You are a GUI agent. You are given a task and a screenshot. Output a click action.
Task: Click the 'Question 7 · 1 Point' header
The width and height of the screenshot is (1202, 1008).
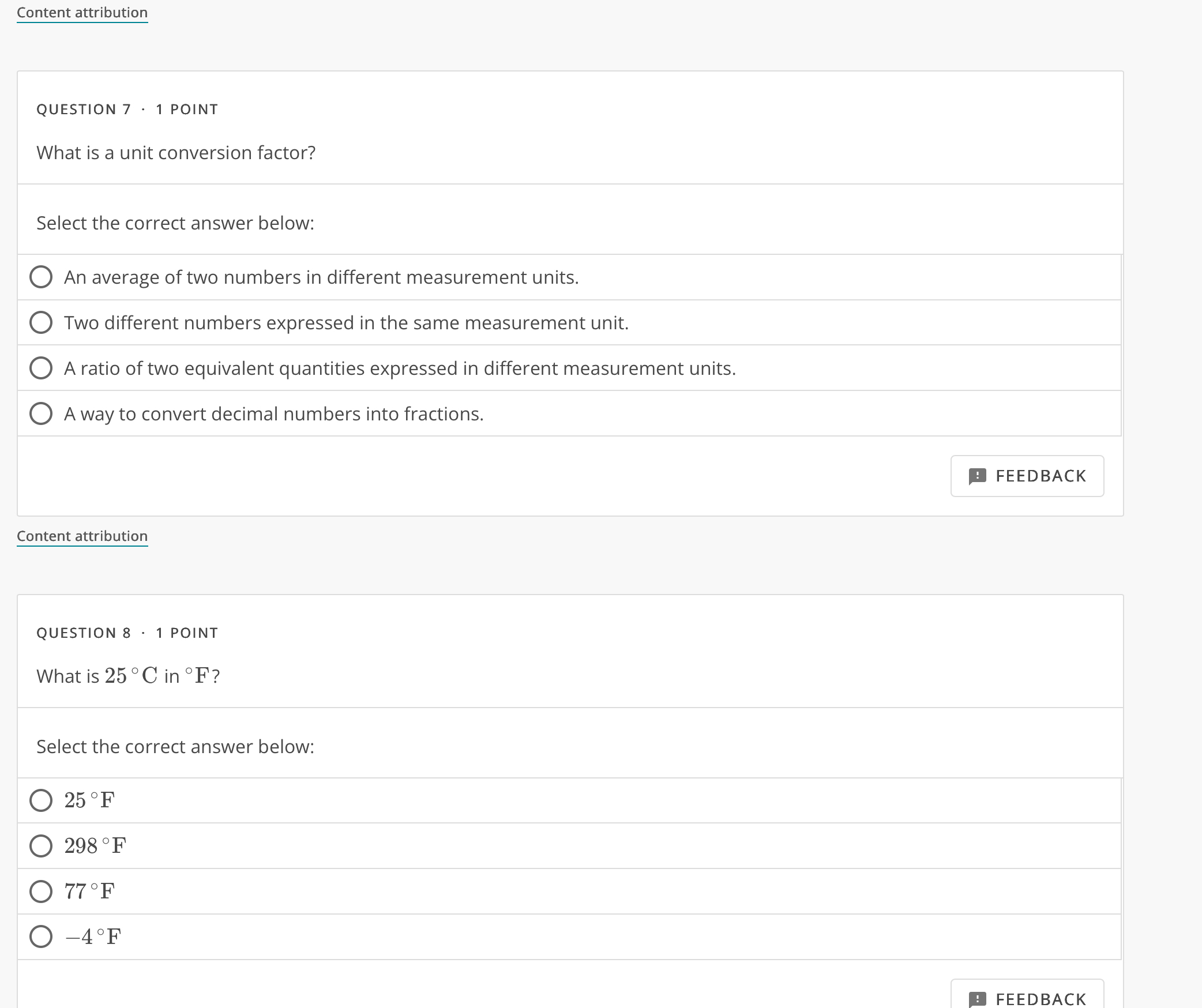(x=127, y=110)
